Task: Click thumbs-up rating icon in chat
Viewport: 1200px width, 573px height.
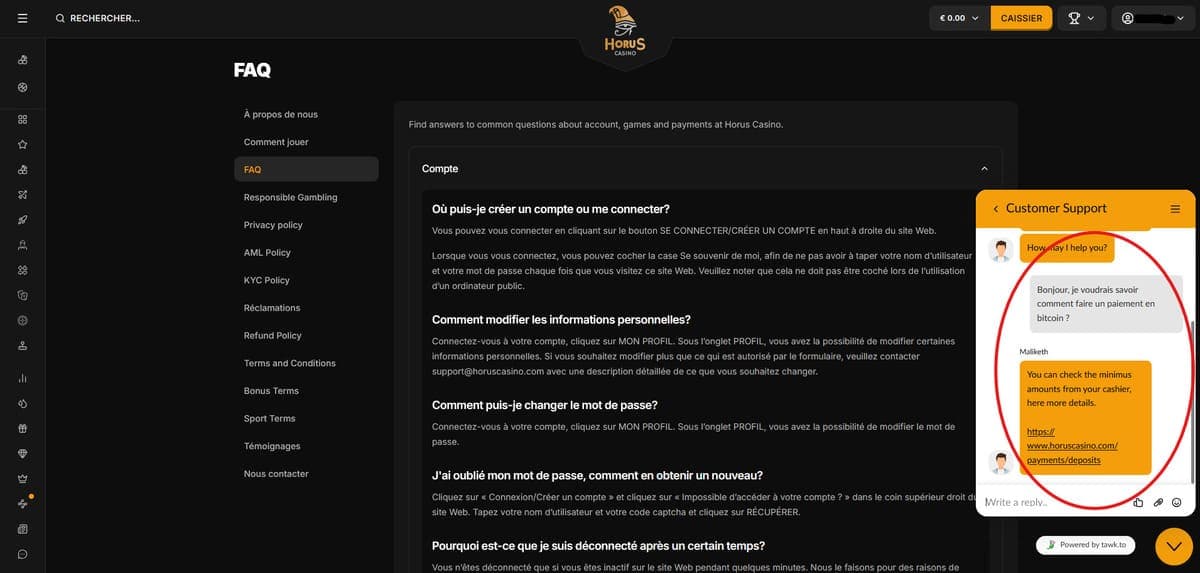Action: pos(1138,502)
